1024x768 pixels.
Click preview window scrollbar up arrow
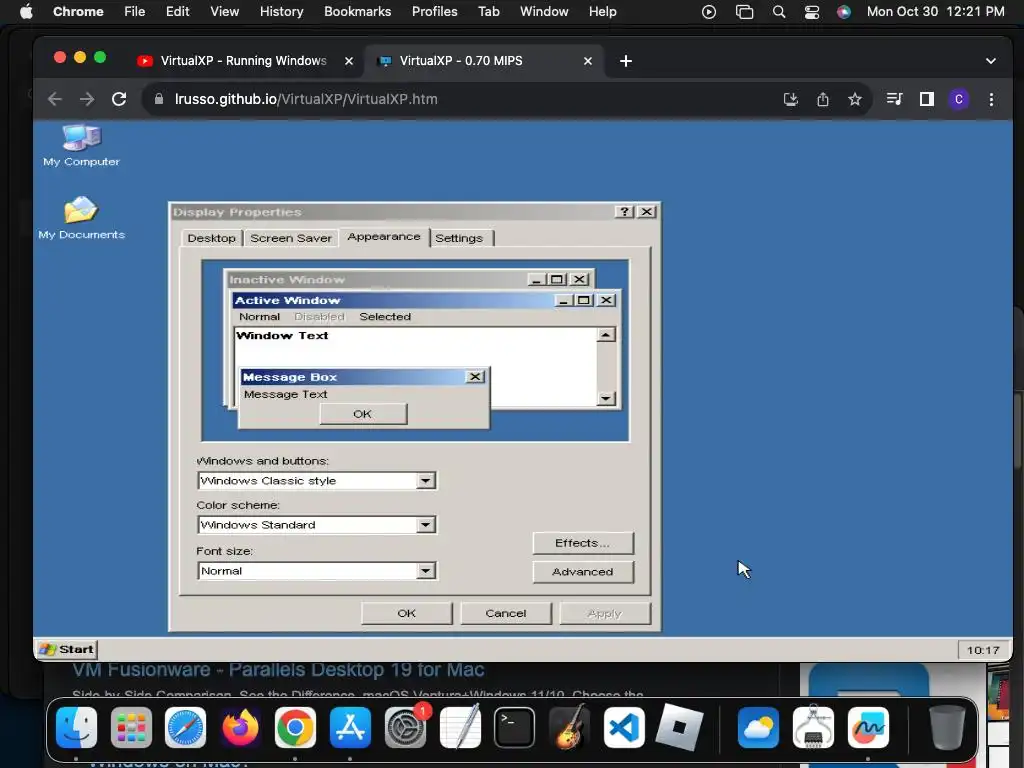[x=606, y=335]
